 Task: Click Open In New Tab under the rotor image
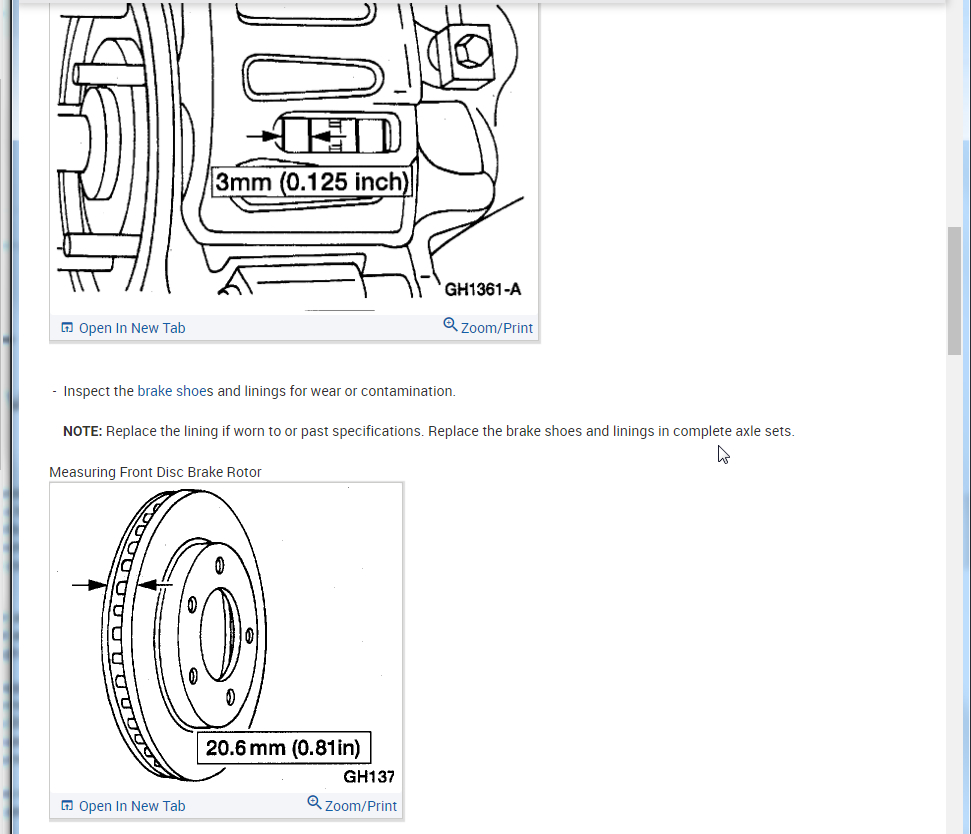pyautogui.click(x=132, y=805)
